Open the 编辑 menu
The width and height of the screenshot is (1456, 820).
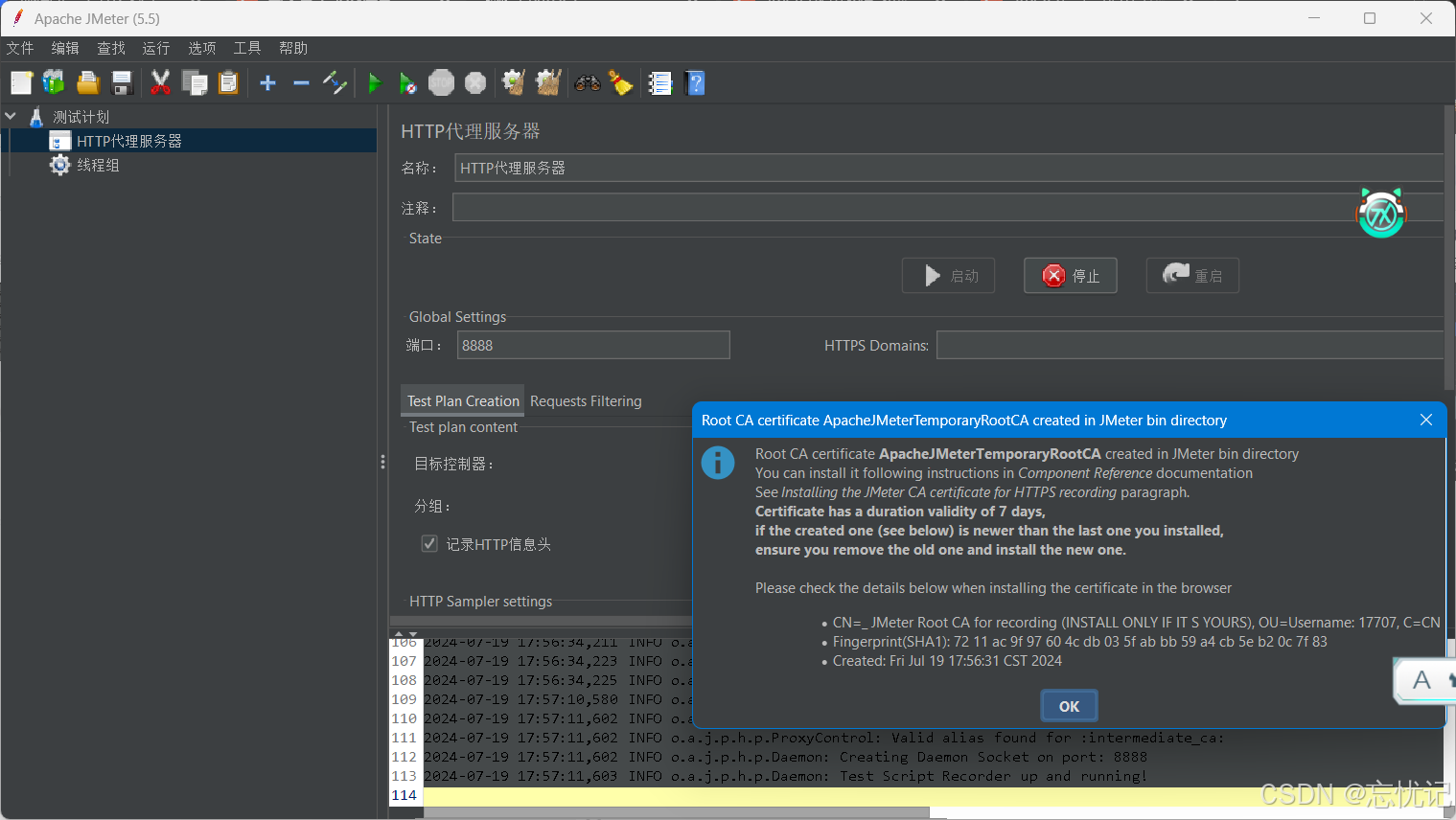pyautogui.click(x=65, y=48)
